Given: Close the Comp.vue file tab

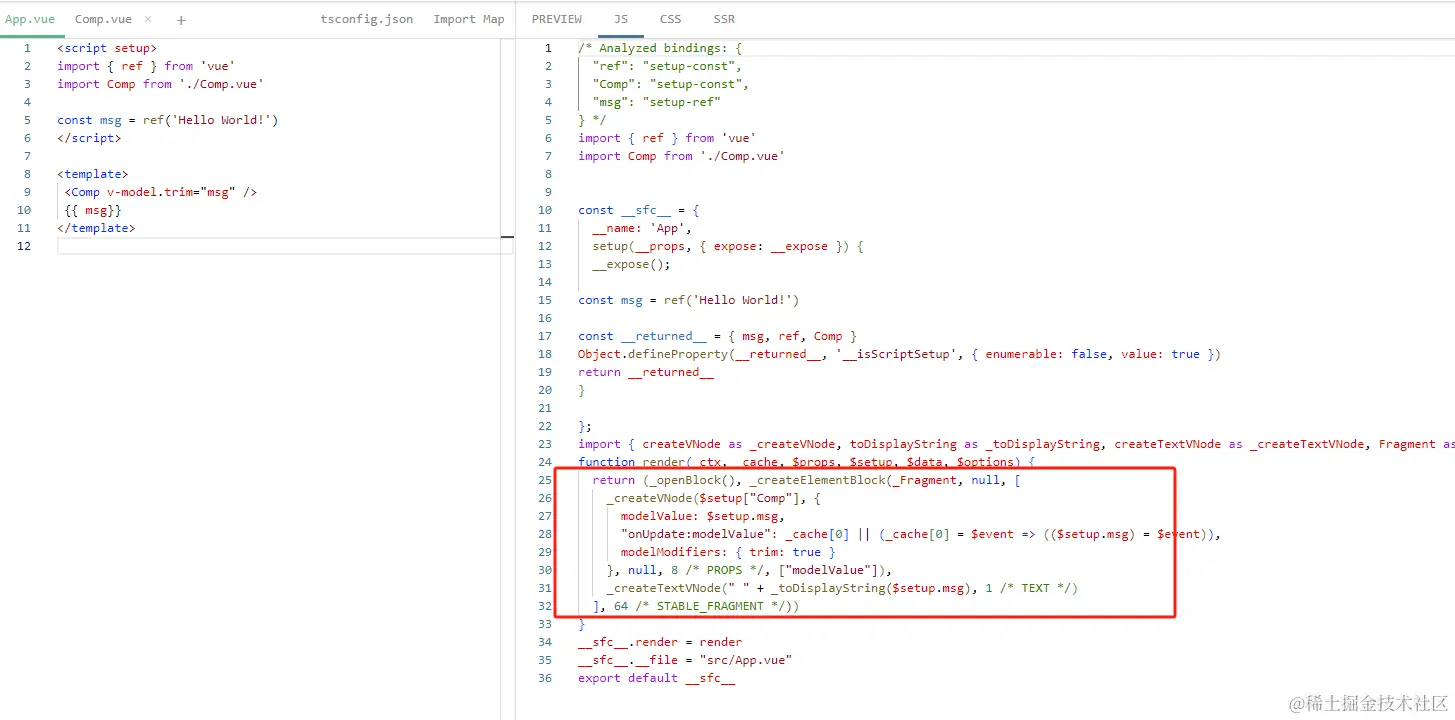Looking at the screenshot, I should [148, 20].
